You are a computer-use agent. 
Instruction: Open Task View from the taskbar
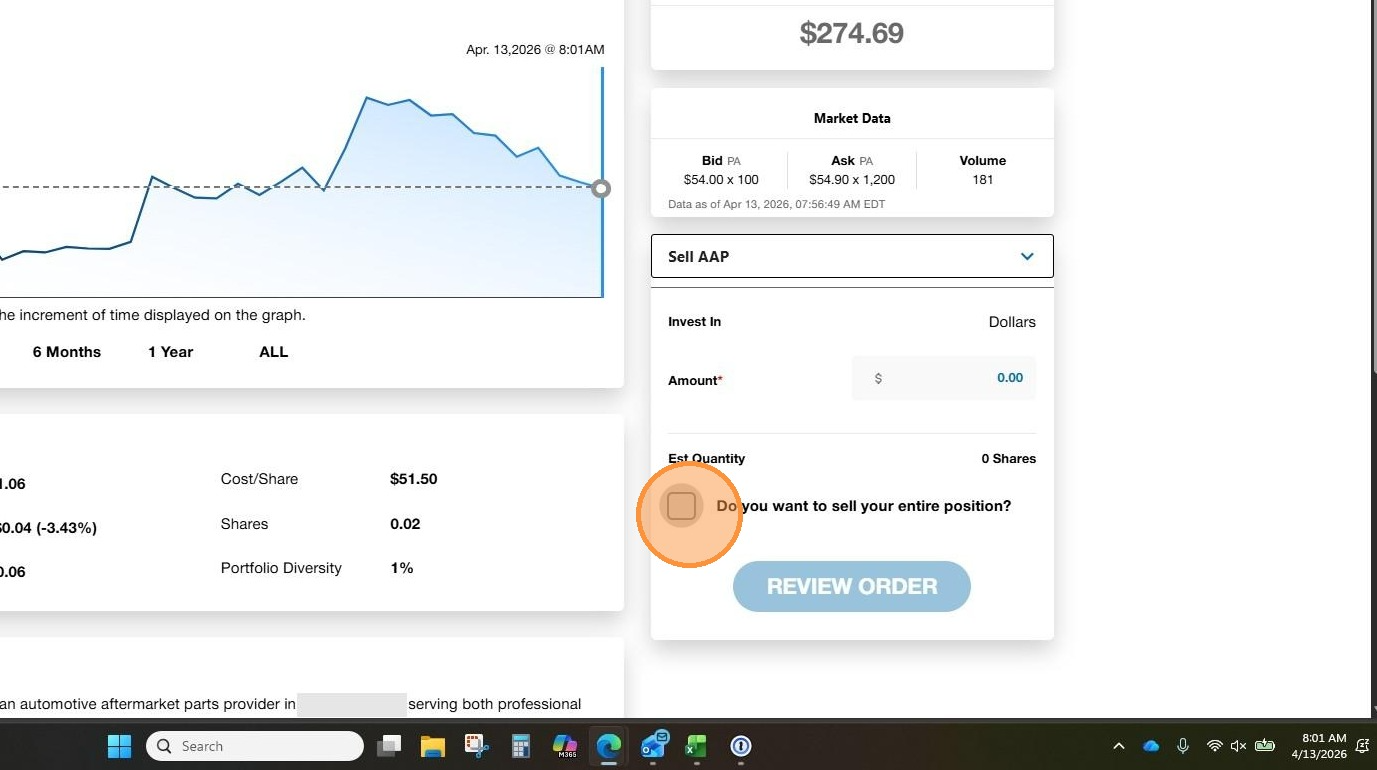click(x=389, y=746)
